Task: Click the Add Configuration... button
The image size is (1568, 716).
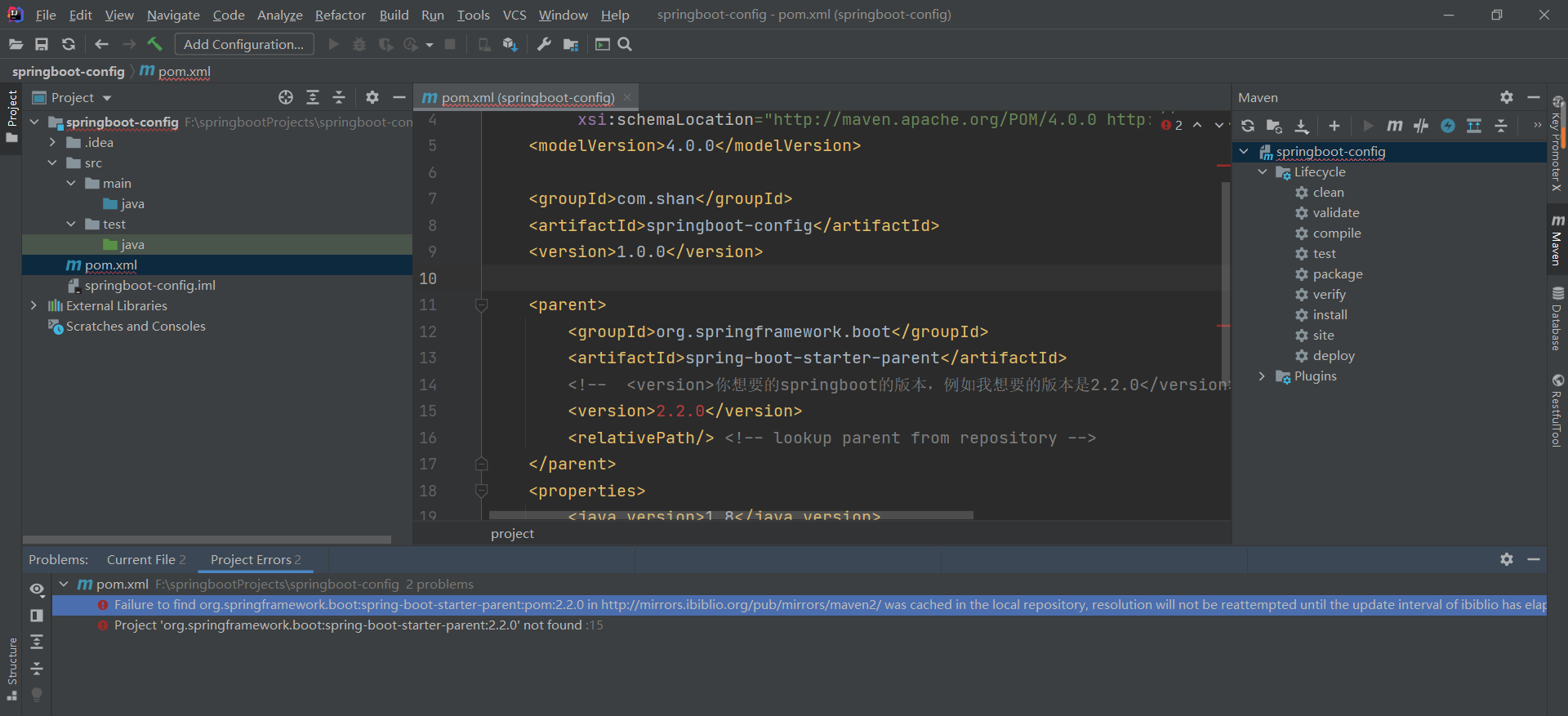Action: click(x=243, y=44)
